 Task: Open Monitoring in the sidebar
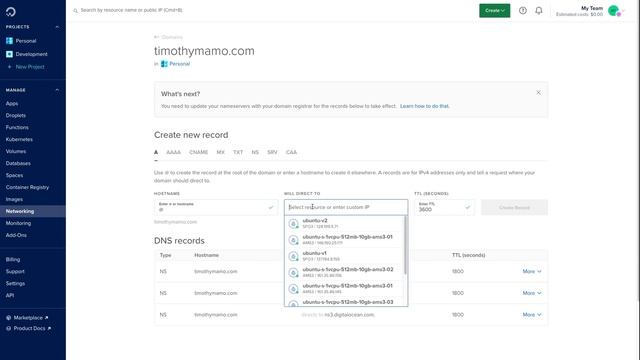click(x=18, y=223)
